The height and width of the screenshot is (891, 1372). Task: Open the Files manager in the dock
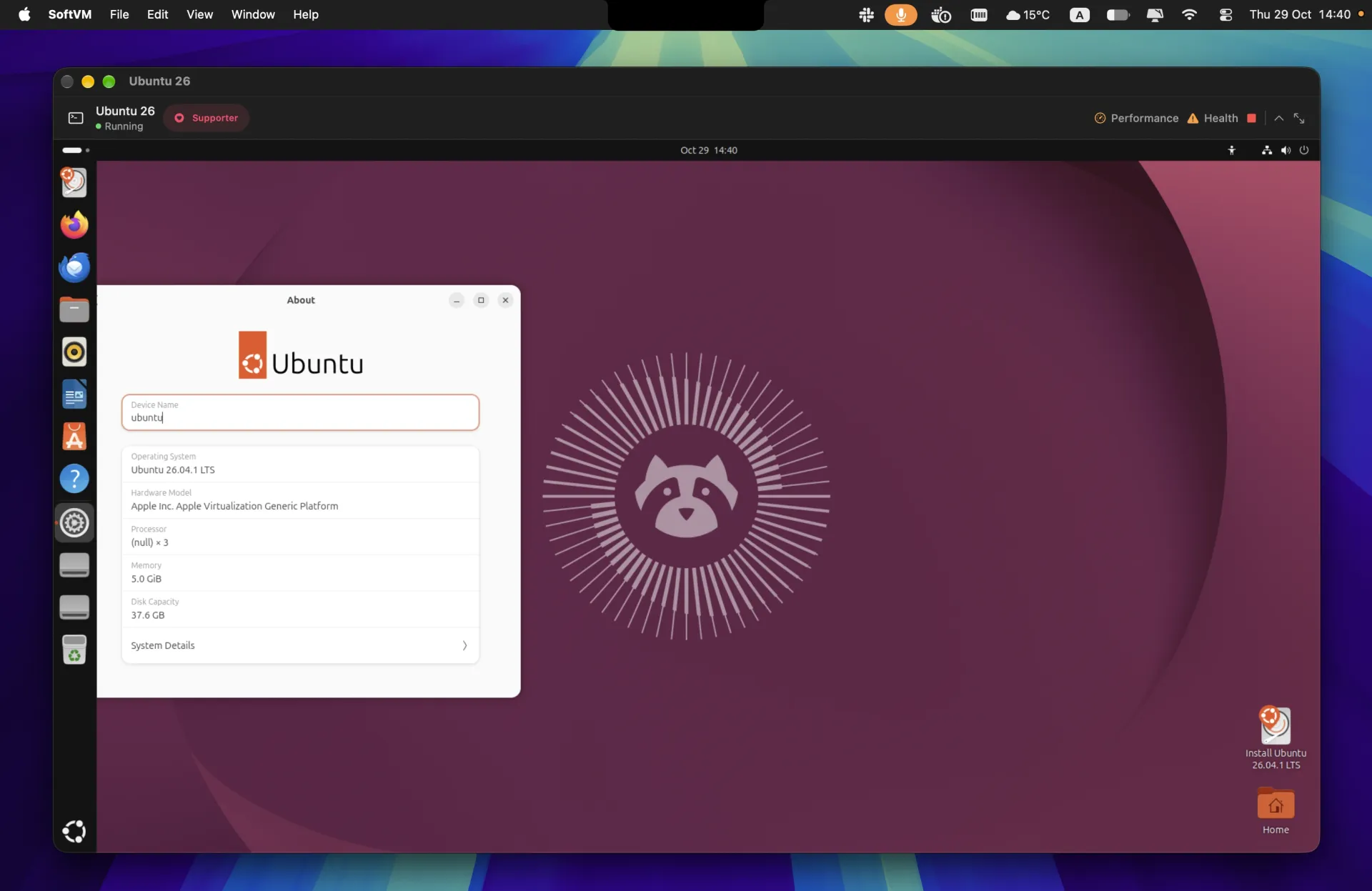point(74,309)
